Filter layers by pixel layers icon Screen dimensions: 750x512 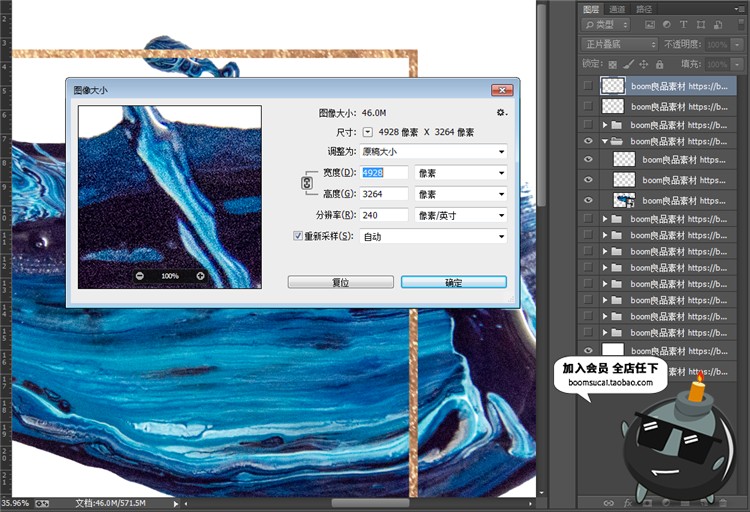point(650,24)
